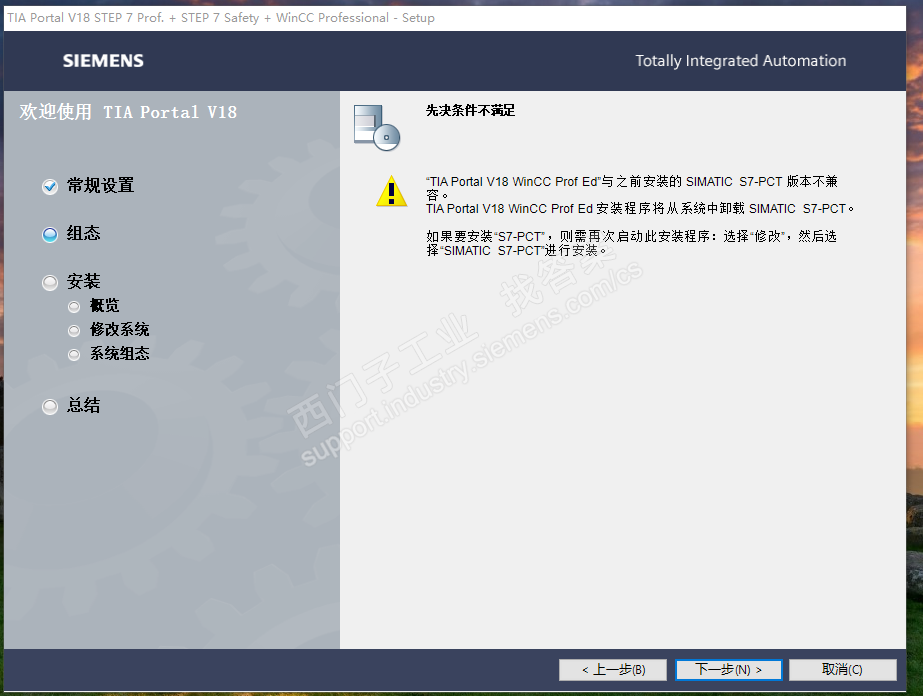Click the 先决条件不满足 heading
The width and height of the screenshot is (923, 696).
click(470, 111)
